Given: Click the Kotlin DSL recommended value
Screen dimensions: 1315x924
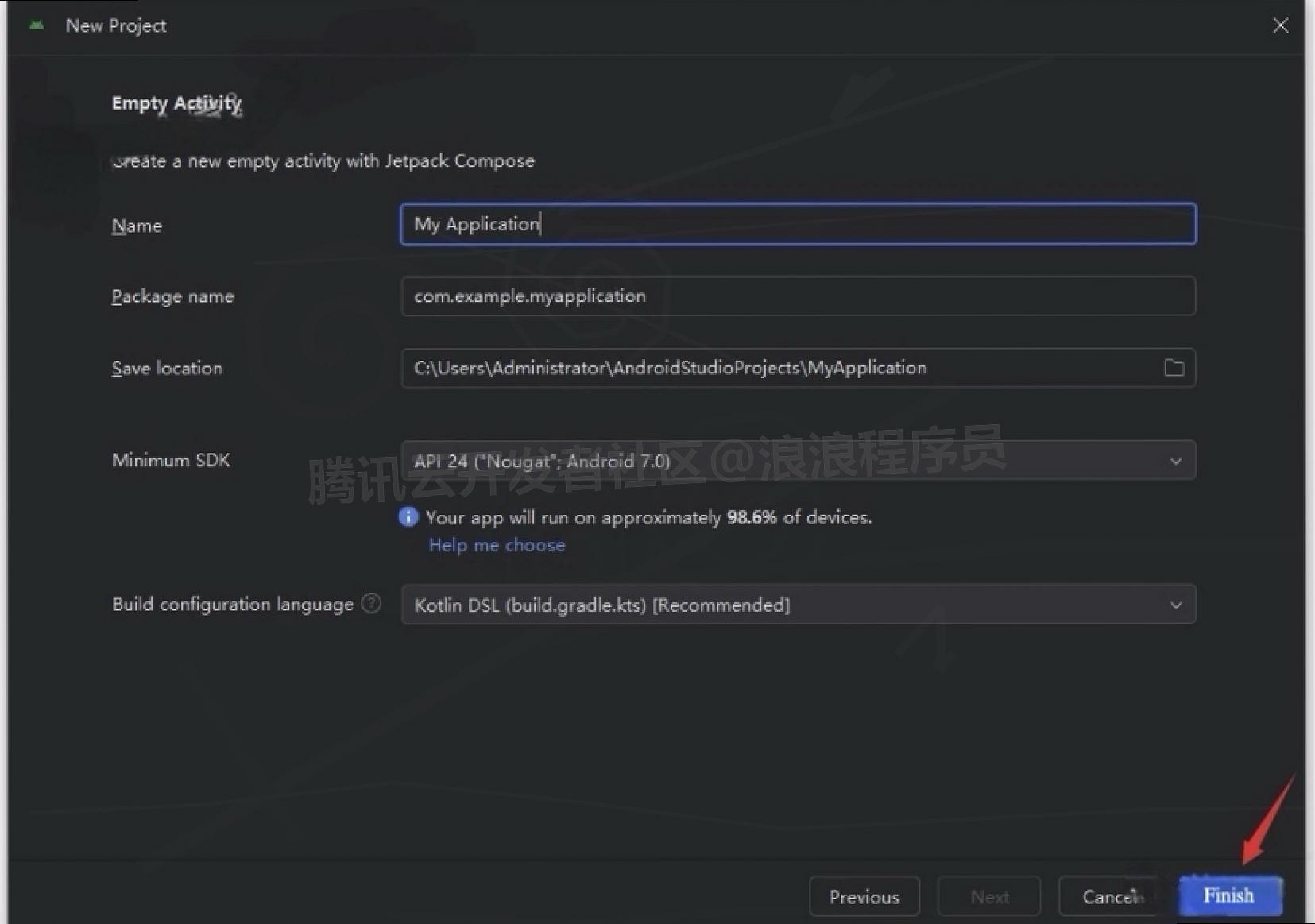Looking at the screenshot, I should tap(601, 604).
